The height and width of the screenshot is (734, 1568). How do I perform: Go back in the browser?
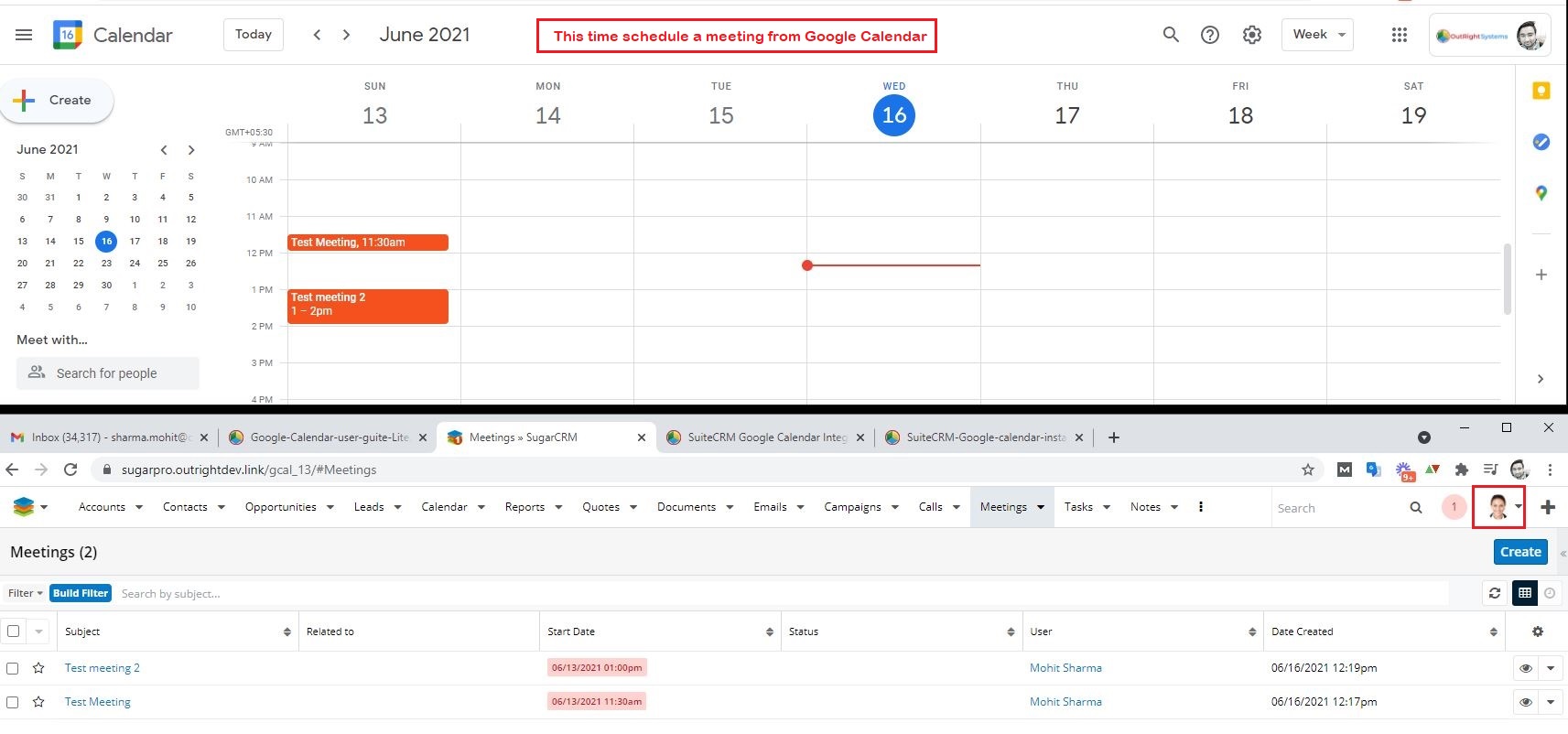tap(12, 470)
